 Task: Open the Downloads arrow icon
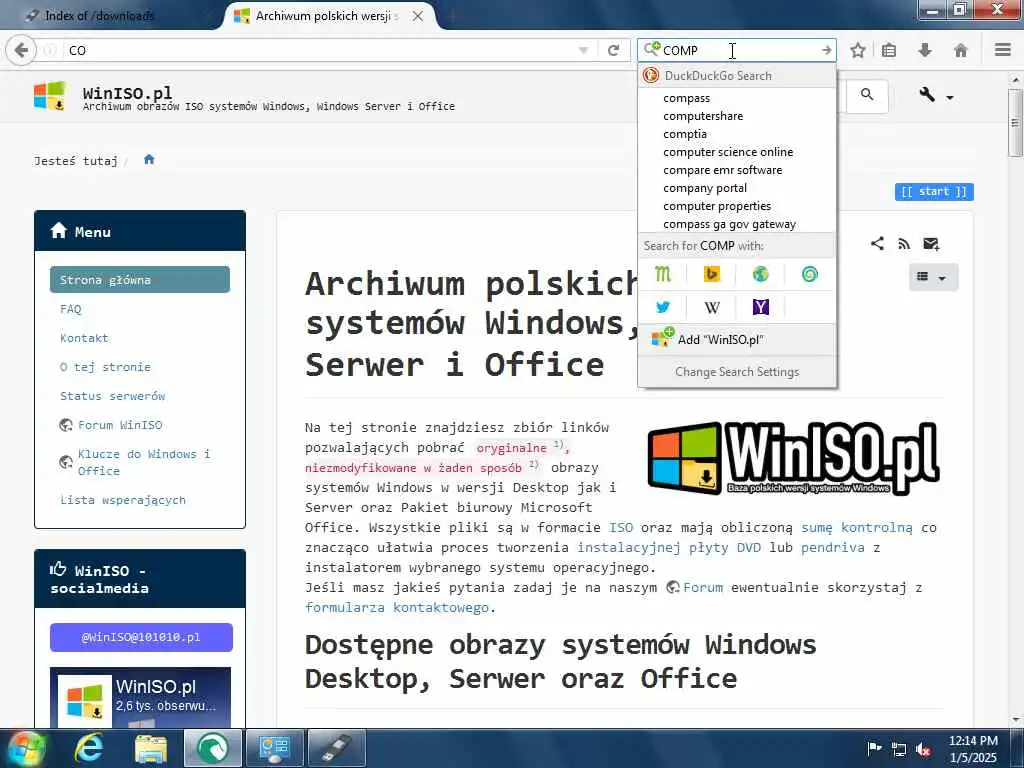pyautogui.click(x=925, y=50)
